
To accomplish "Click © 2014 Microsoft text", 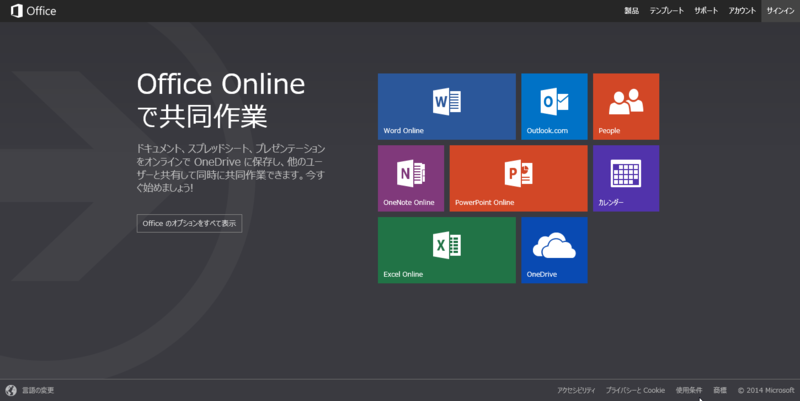I will point(766,390).
